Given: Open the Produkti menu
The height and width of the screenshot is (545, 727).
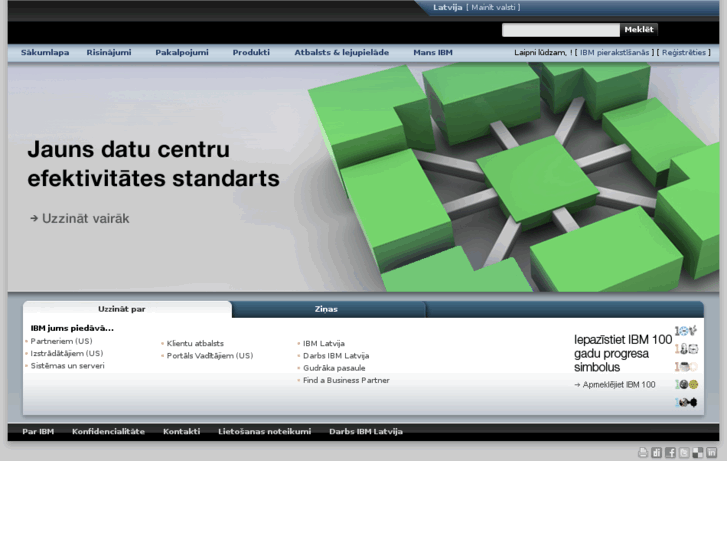Looking at the screenshot, I should click(251, 52).
